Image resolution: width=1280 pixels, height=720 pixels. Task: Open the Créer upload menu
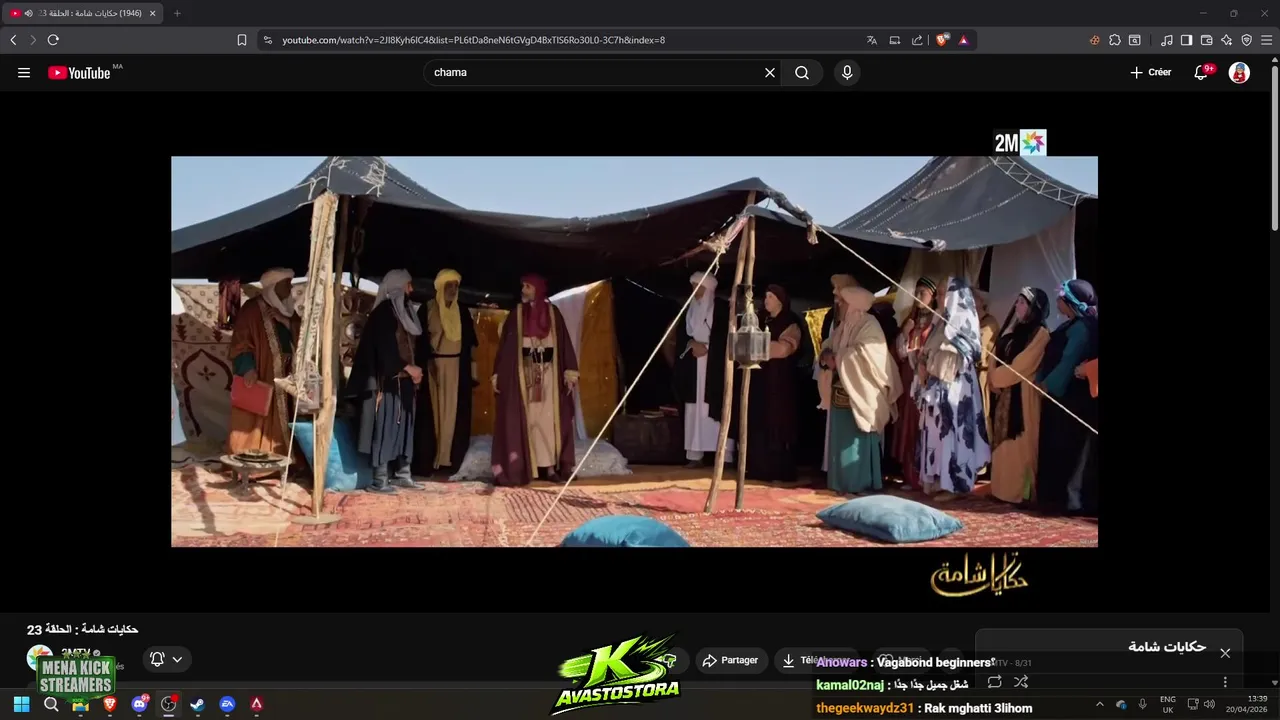[1151, 73]
